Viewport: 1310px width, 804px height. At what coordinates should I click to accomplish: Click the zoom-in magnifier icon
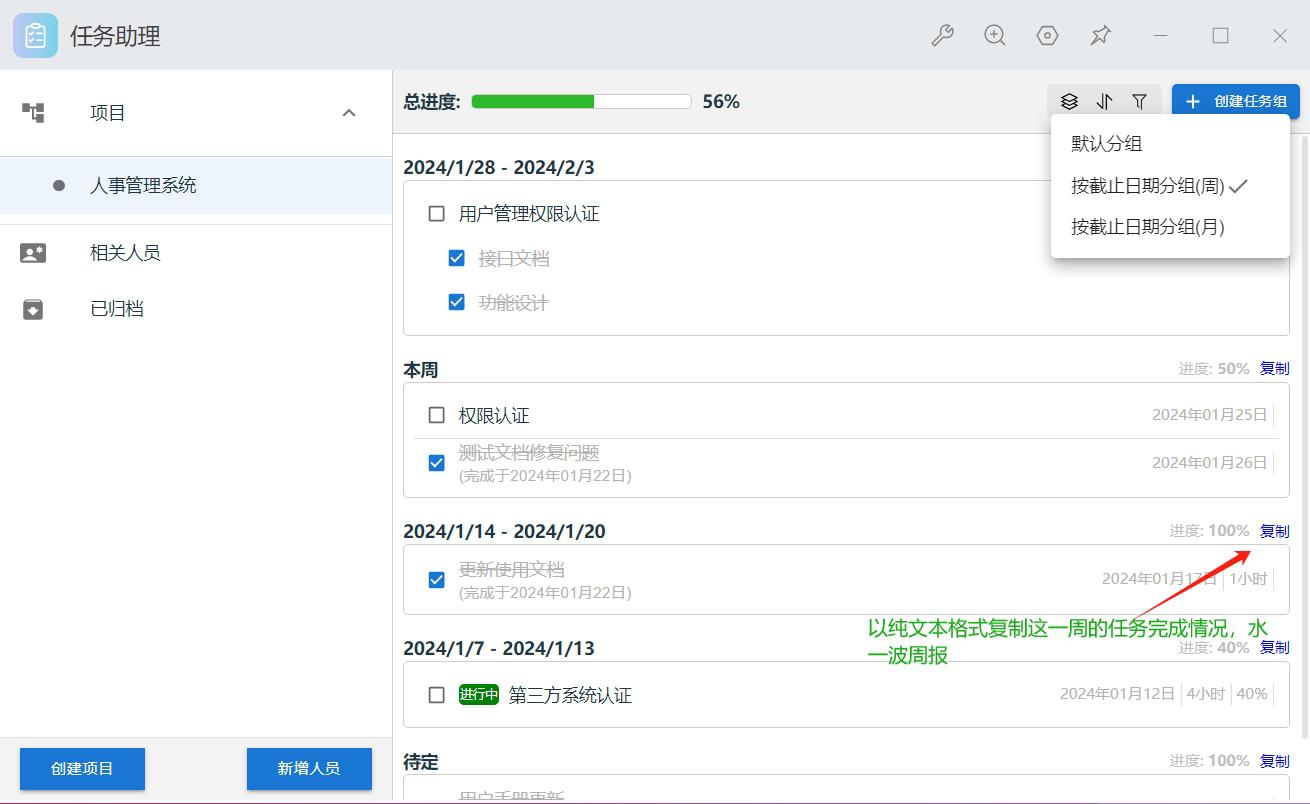[x=994, y=36]
